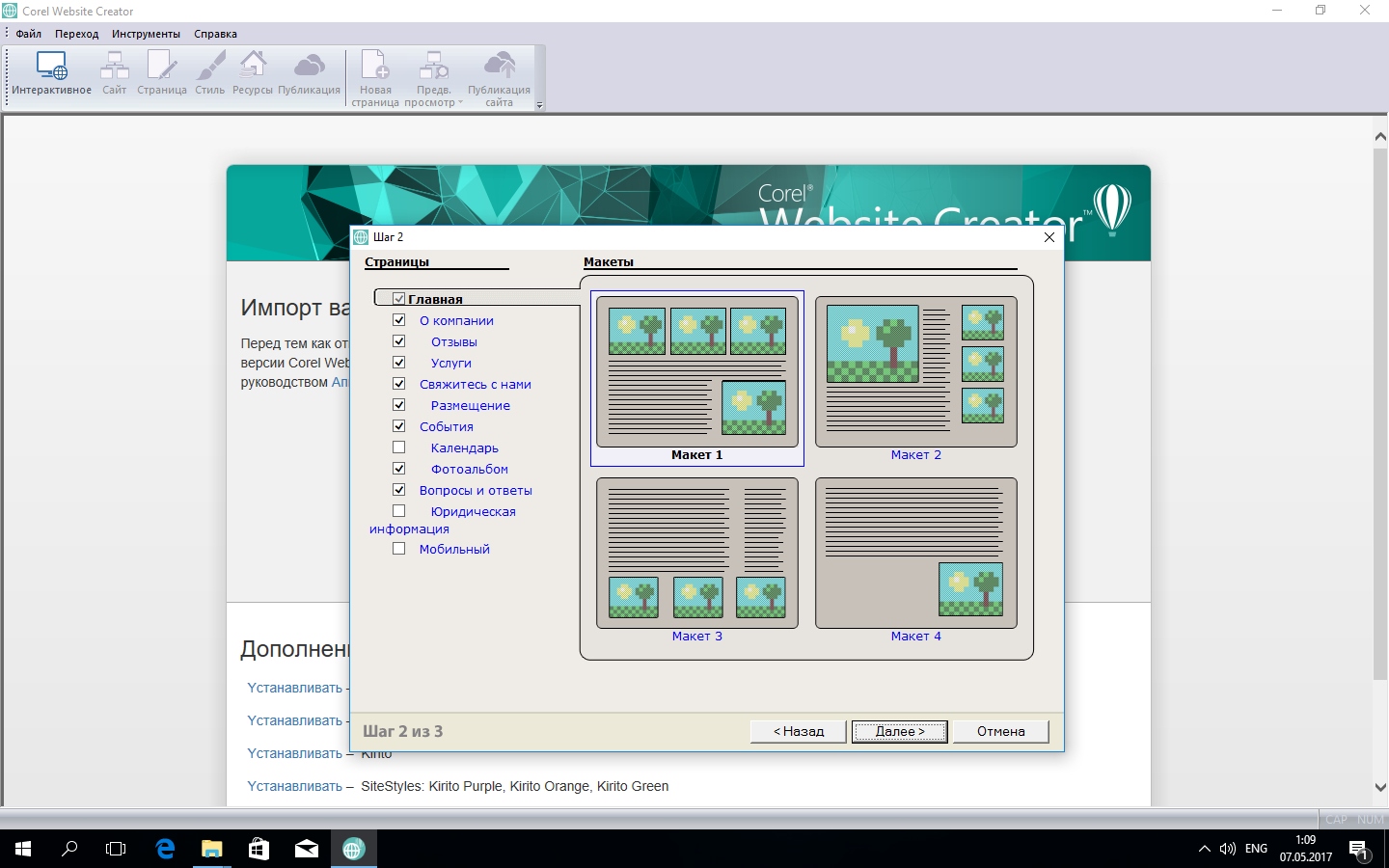Select the Календарь page label

pyautogui.click(x=465, y=448)
